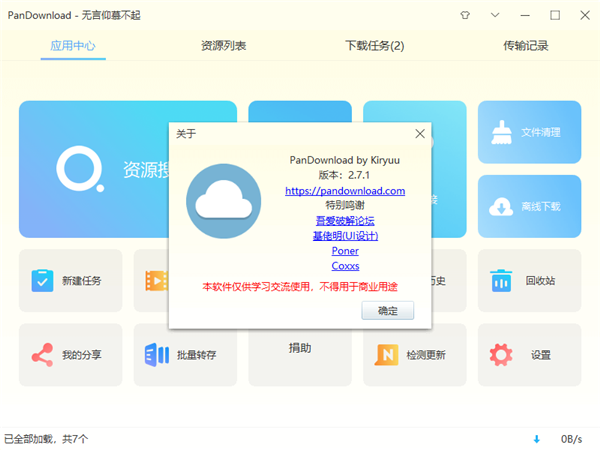Click the 离线下载 label text
600x450 pixels.
point(541,207)
